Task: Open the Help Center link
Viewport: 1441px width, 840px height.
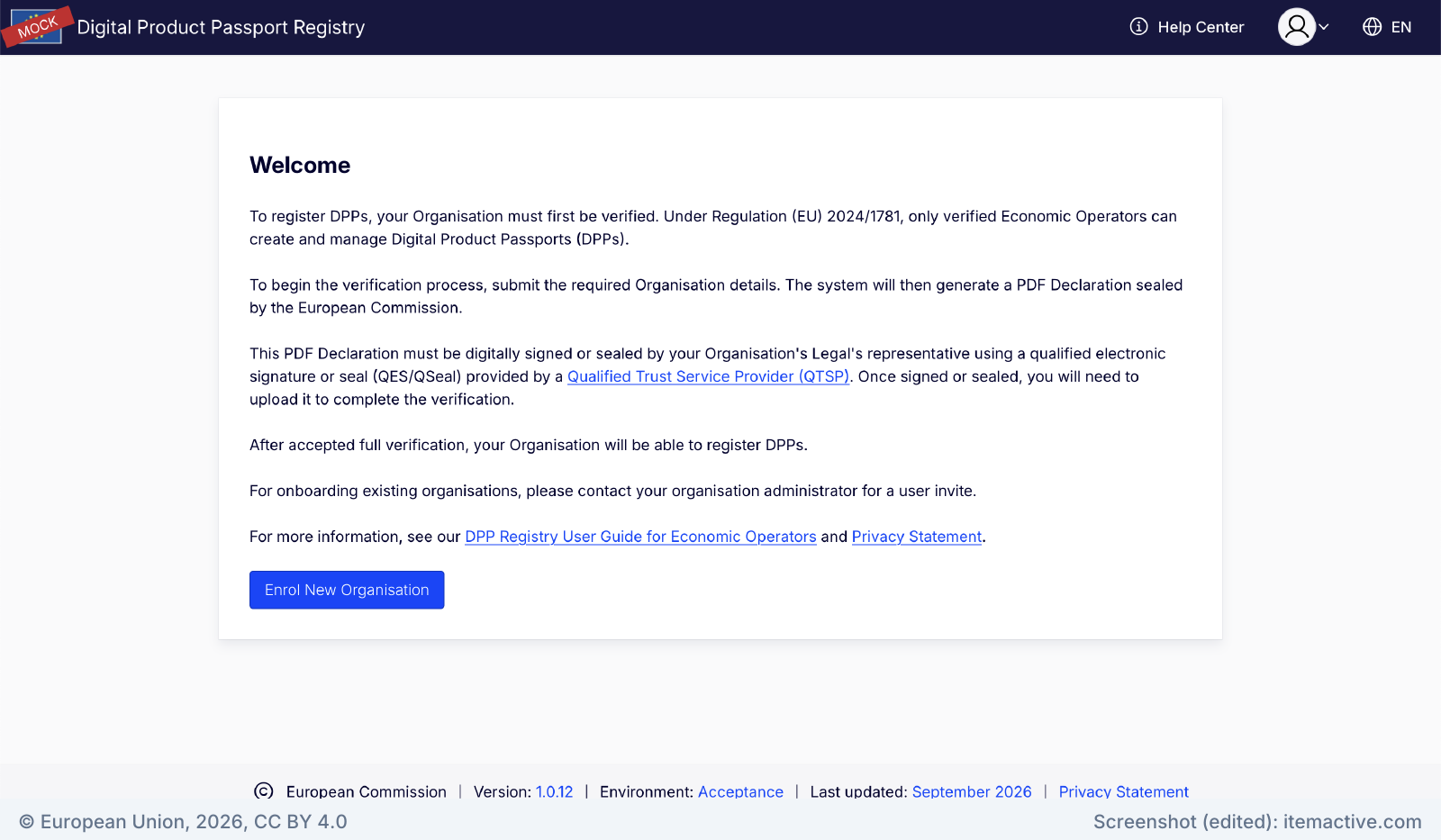Action: click(1201, 27)
